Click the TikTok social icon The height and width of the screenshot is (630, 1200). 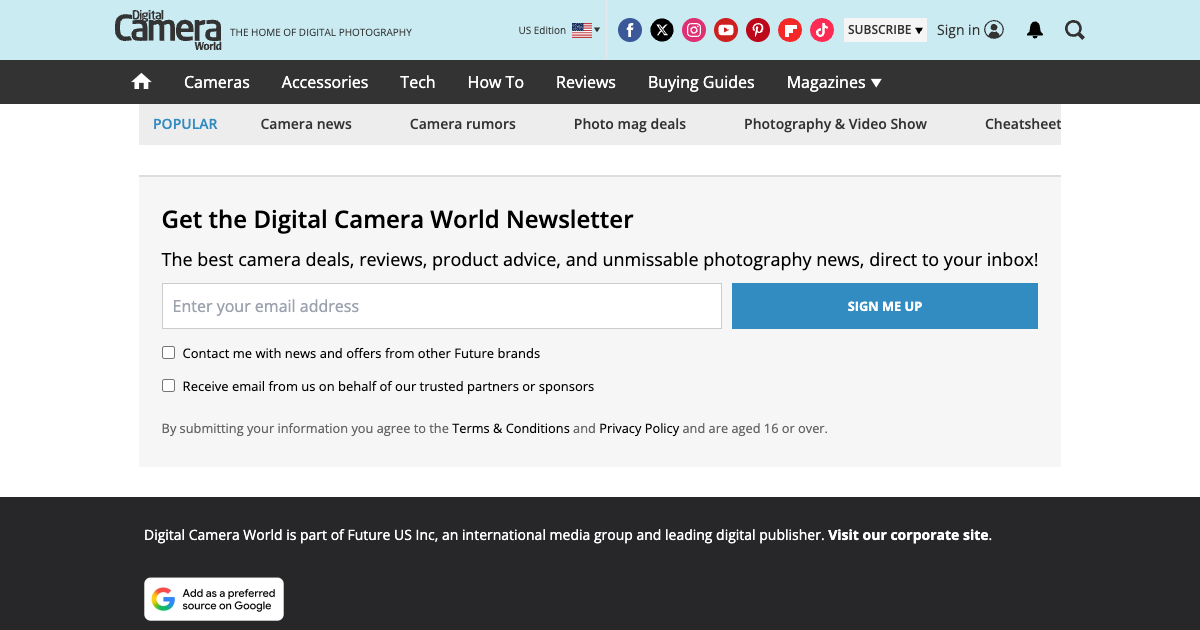pos(822,30)
